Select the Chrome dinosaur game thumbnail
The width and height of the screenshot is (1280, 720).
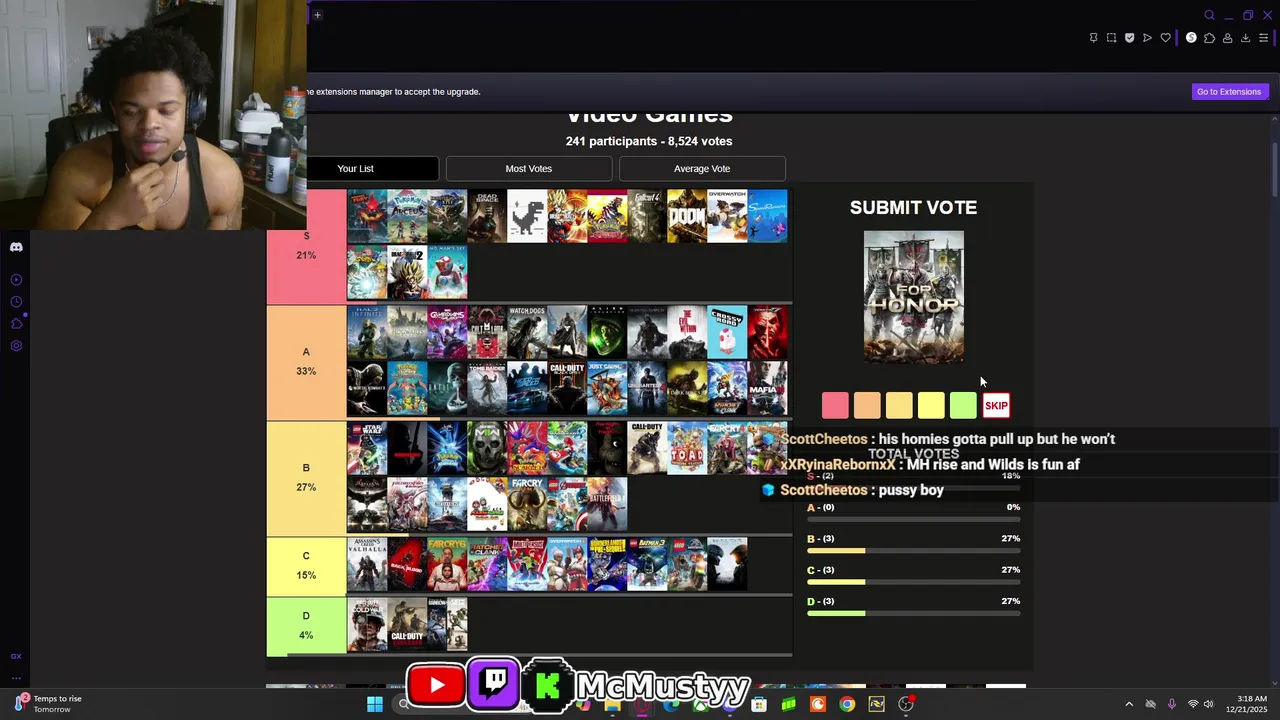527,216
